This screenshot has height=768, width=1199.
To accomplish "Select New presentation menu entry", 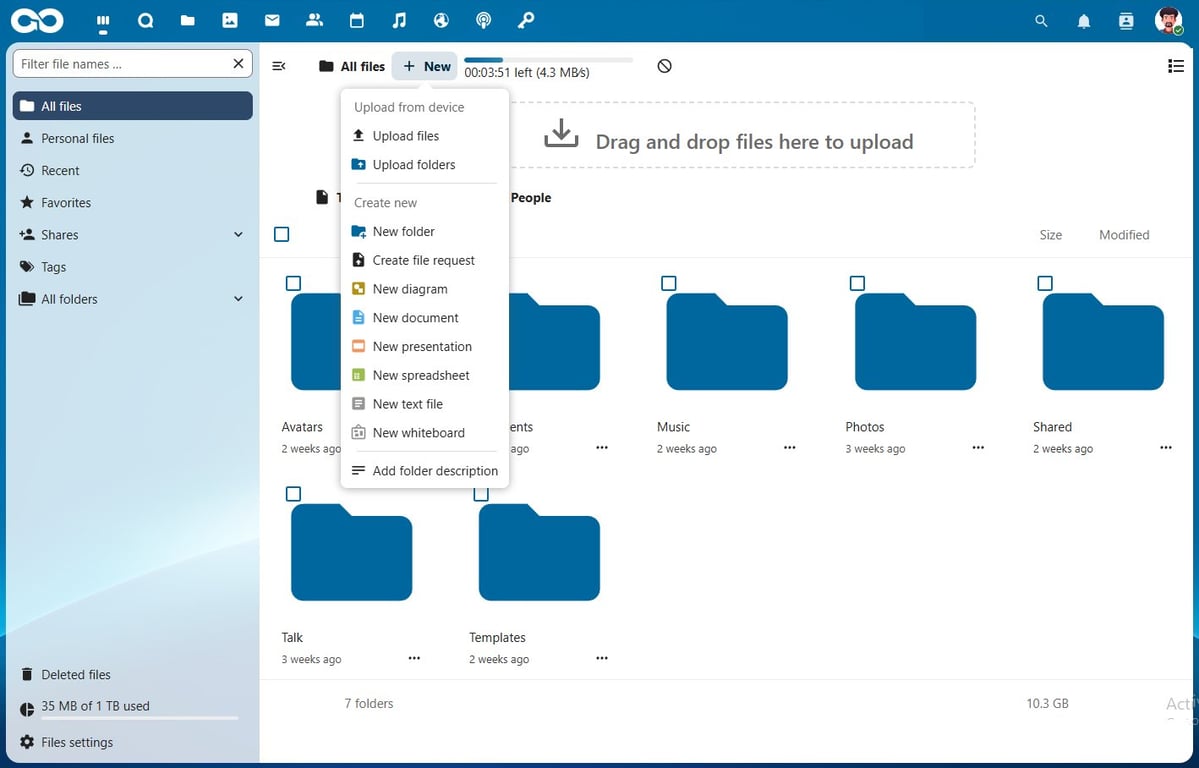I will [424, 347].
